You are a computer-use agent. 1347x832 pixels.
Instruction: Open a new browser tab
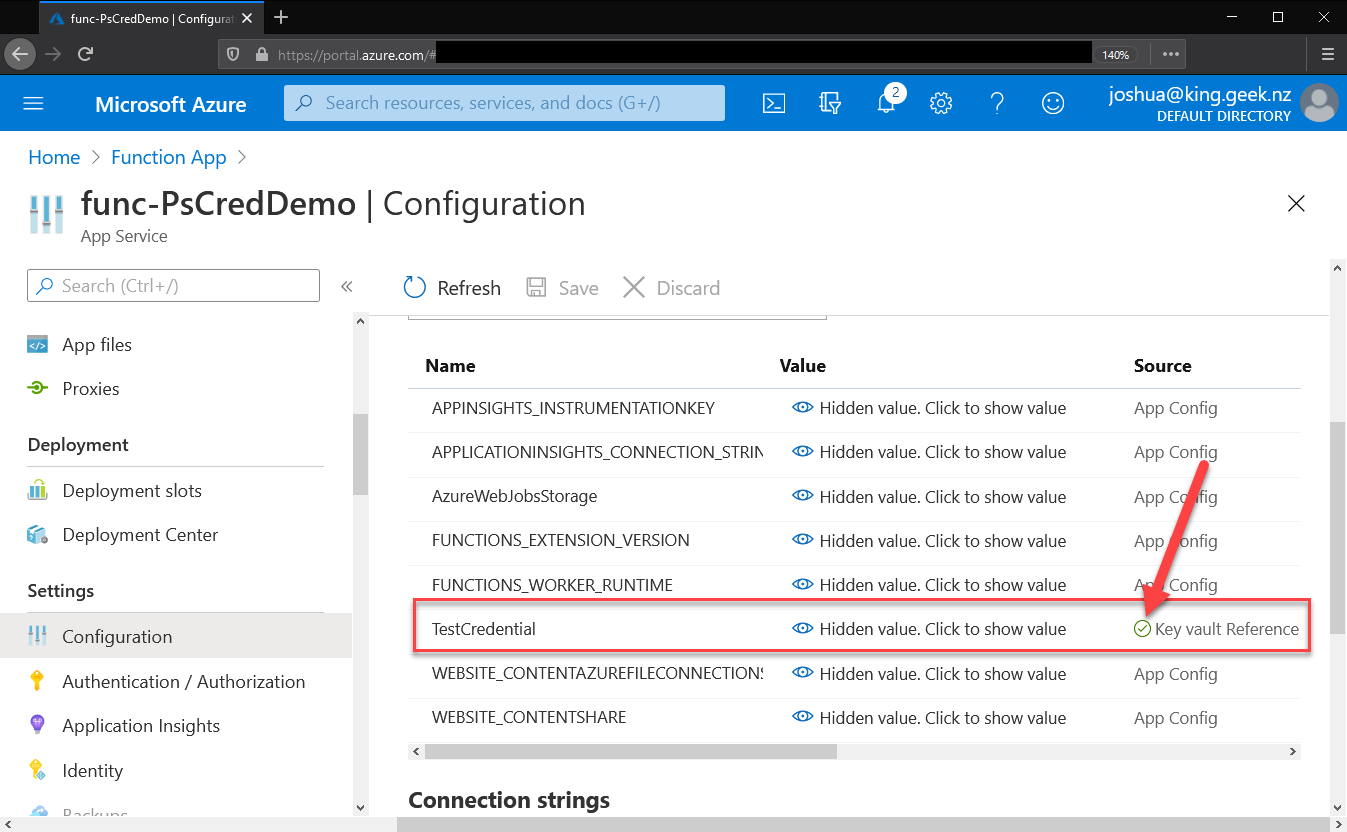coord(281,17)
